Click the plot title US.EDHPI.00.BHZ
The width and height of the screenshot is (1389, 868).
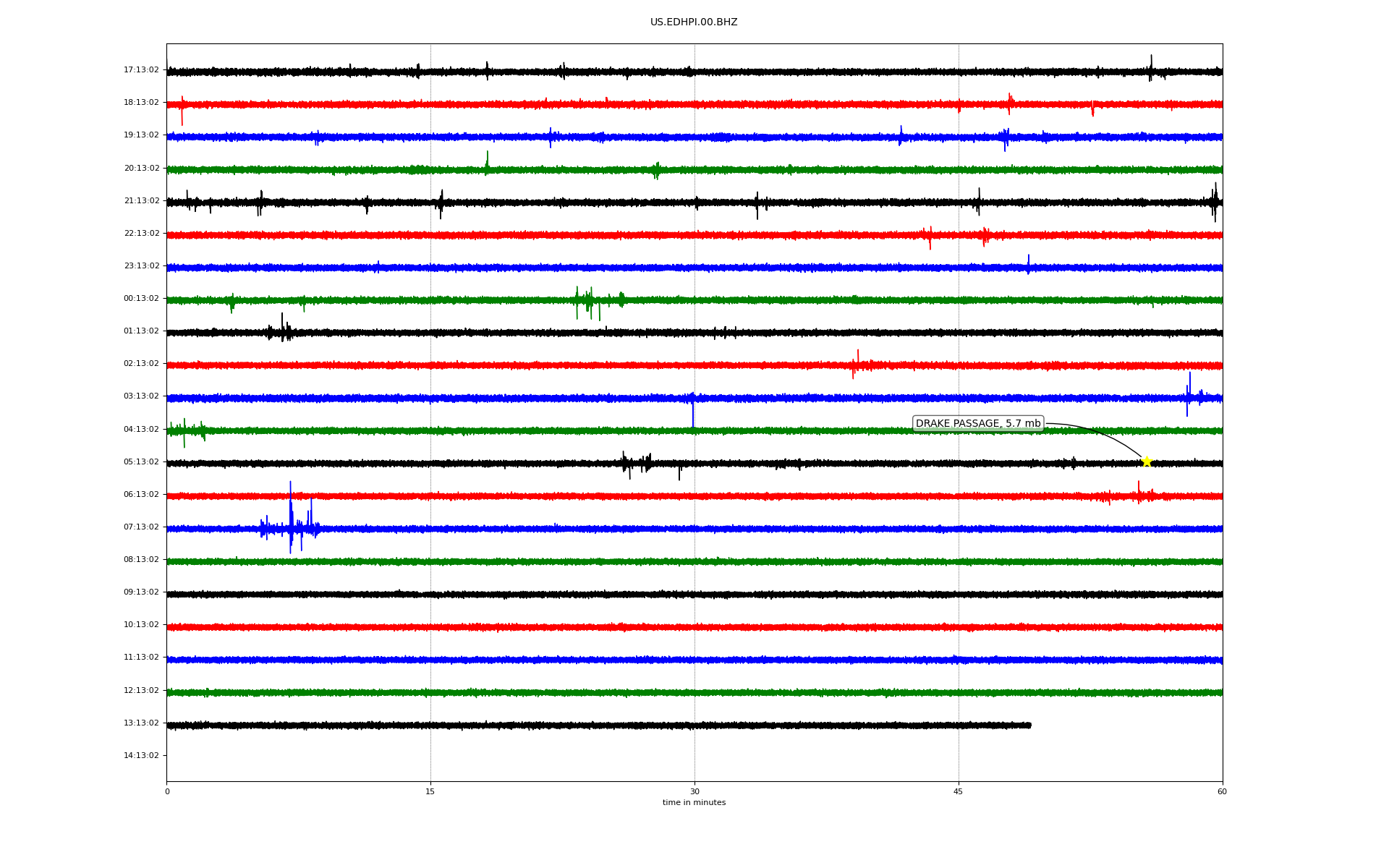coord(694,22)
